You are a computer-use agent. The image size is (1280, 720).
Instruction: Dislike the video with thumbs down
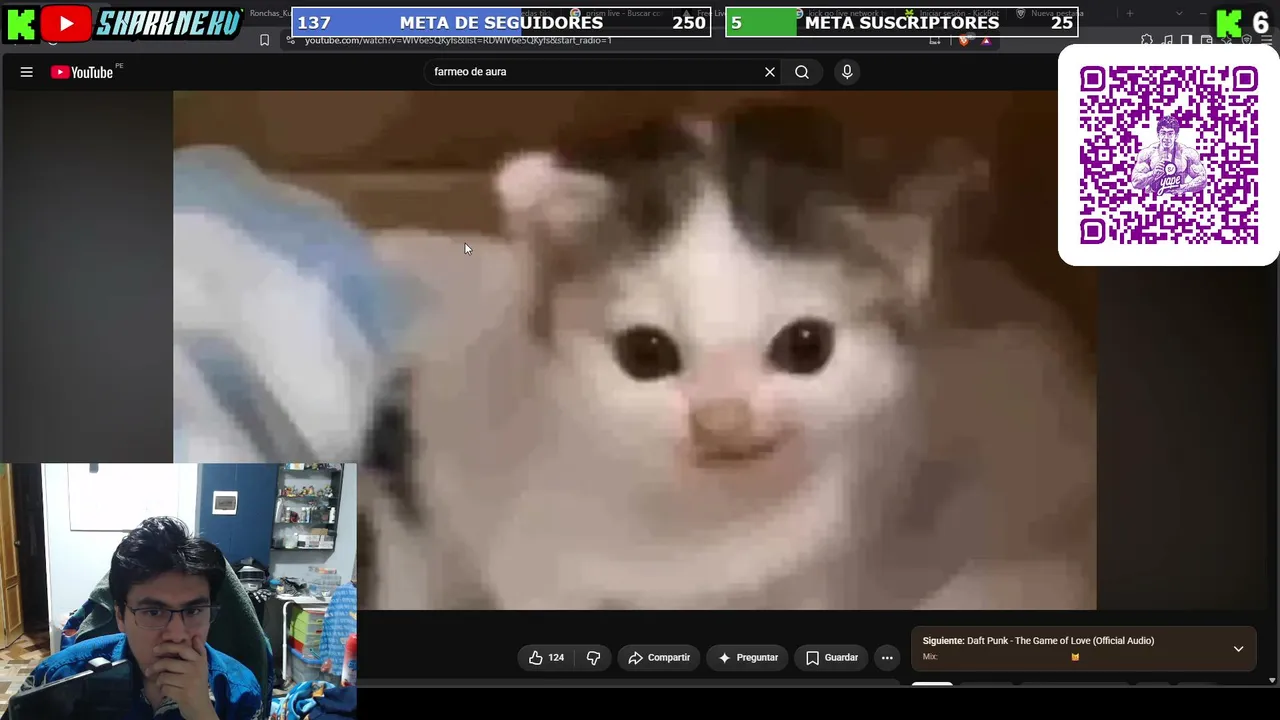point(593,658)
